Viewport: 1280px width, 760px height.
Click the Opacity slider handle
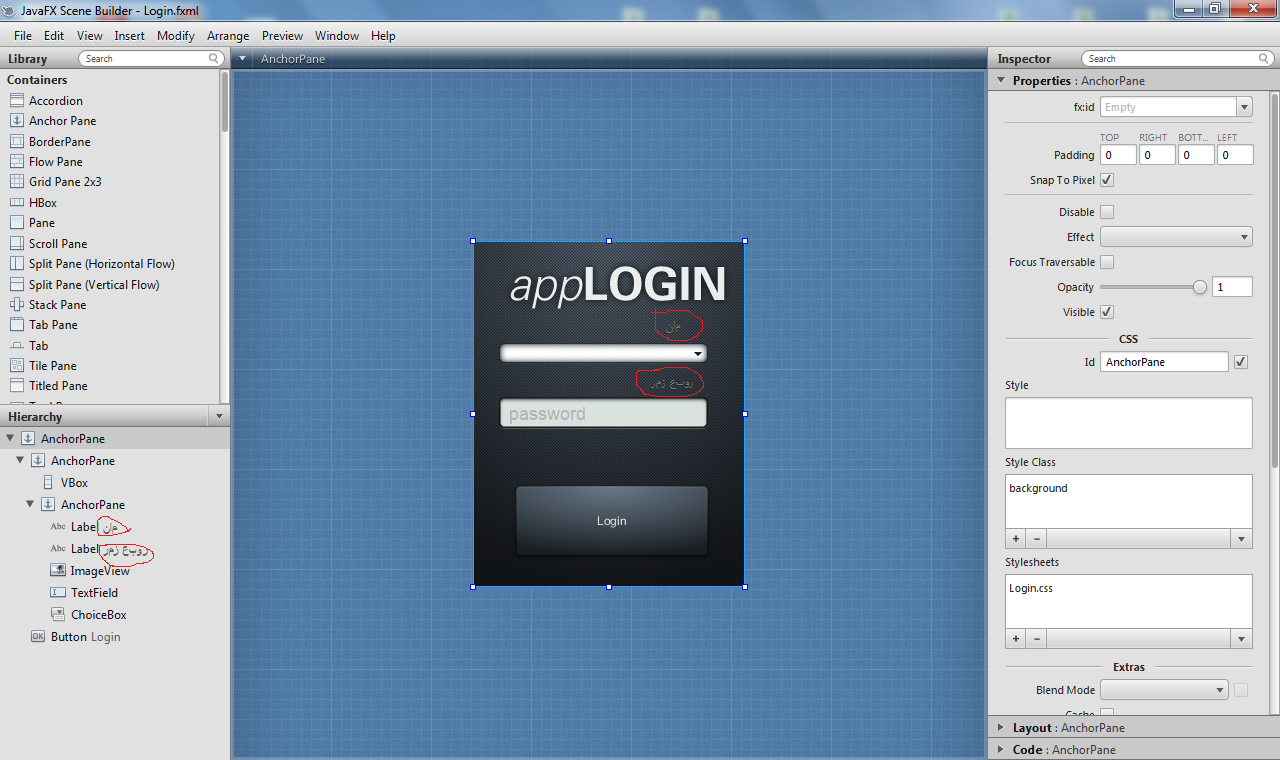[1199, 288]
